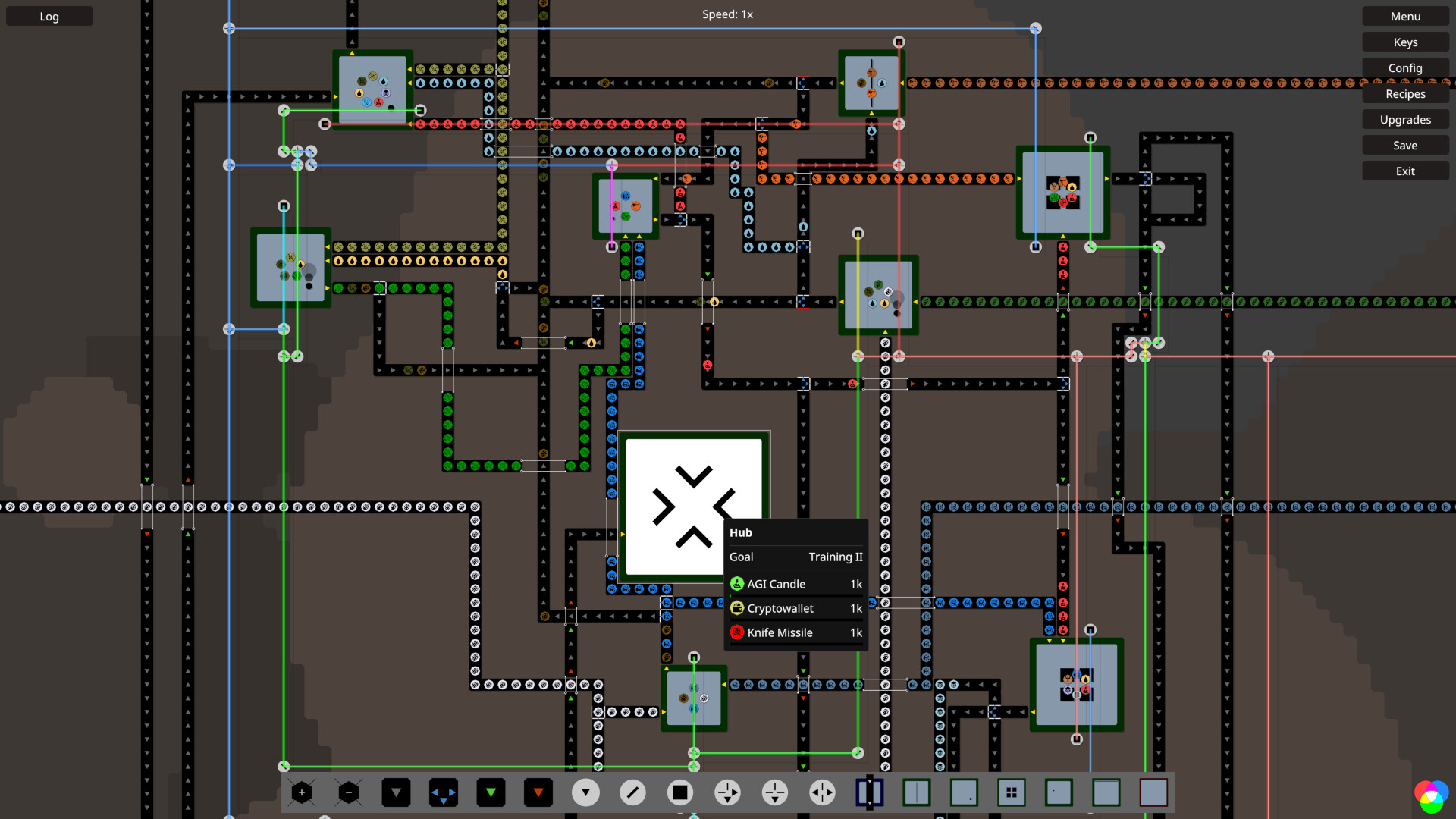
Task: Select the circular down-arrow tool
Action: pos(585,792)
